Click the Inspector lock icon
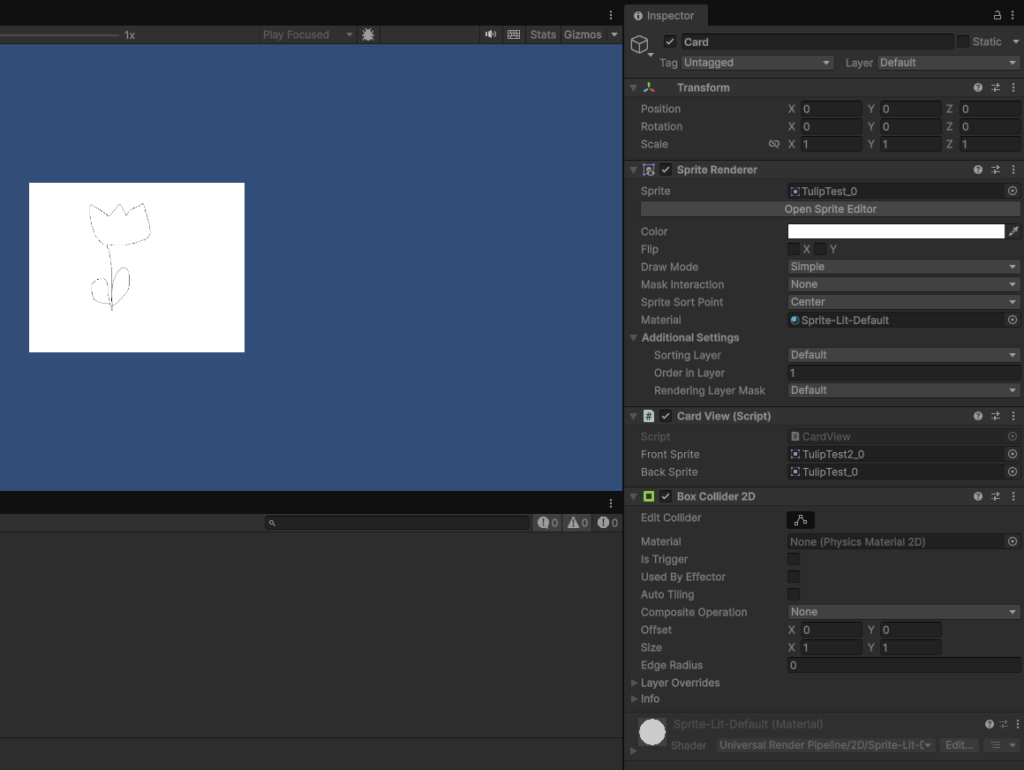This screenshot has height=770, width=1024. (x=997, y=15)
